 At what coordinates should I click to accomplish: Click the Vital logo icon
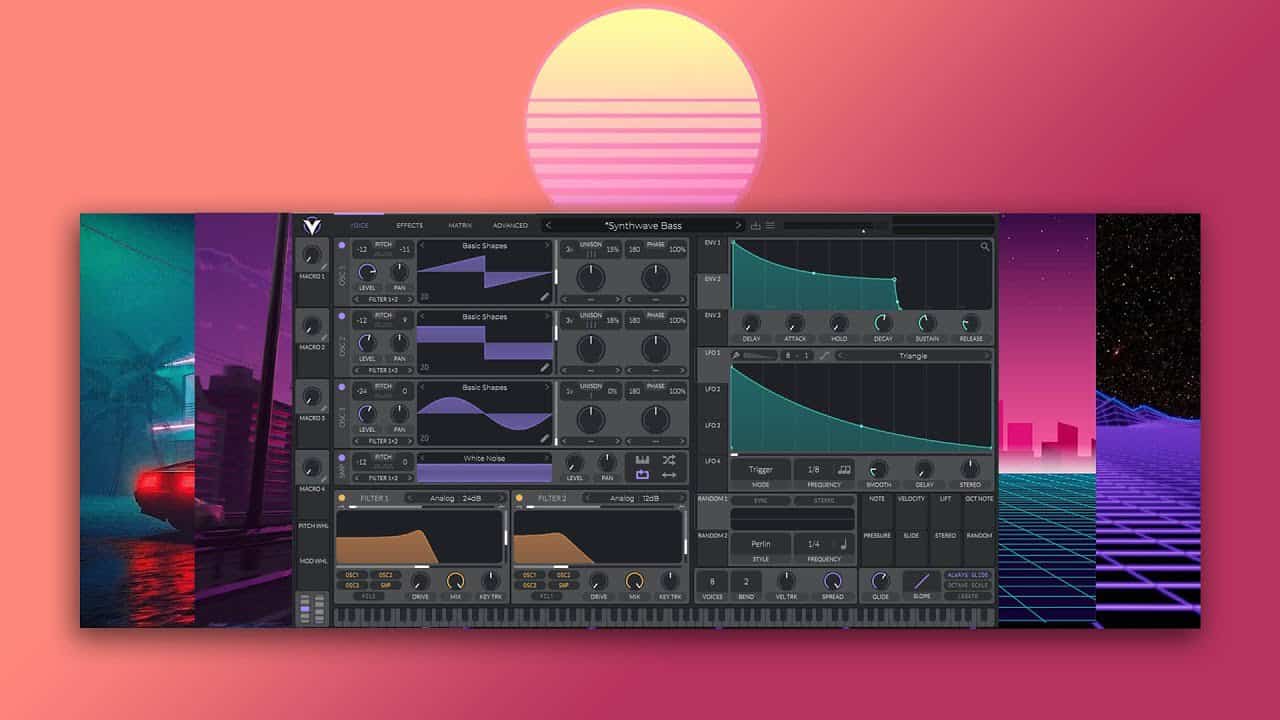pos(312,226)
